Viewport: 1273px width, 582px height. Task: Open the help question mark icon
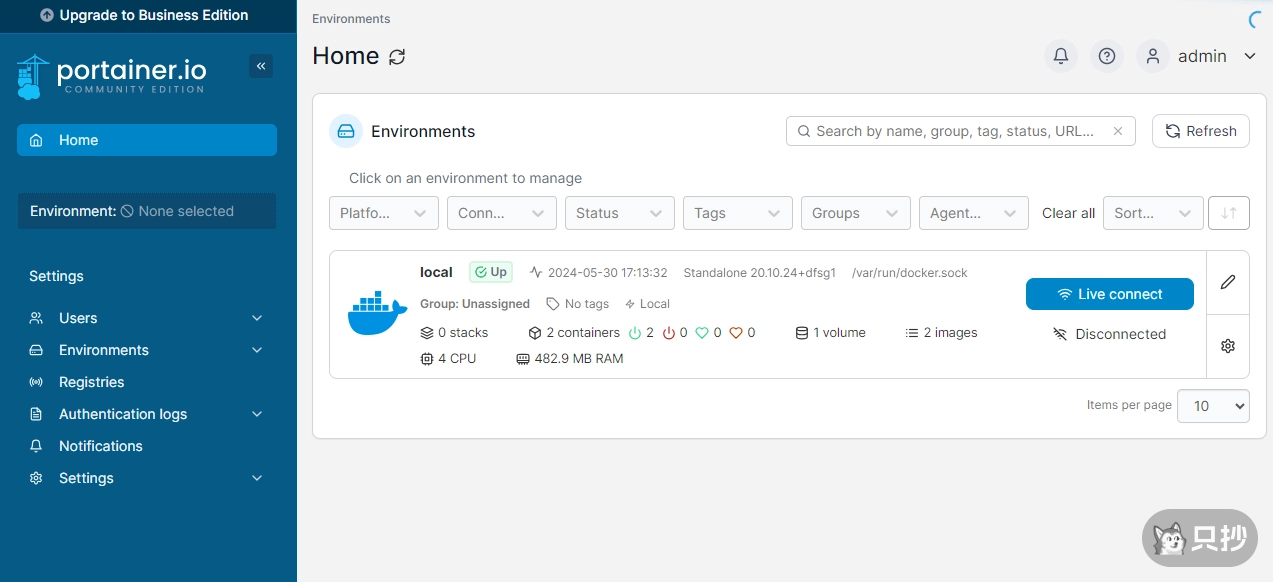point(1107,56)
